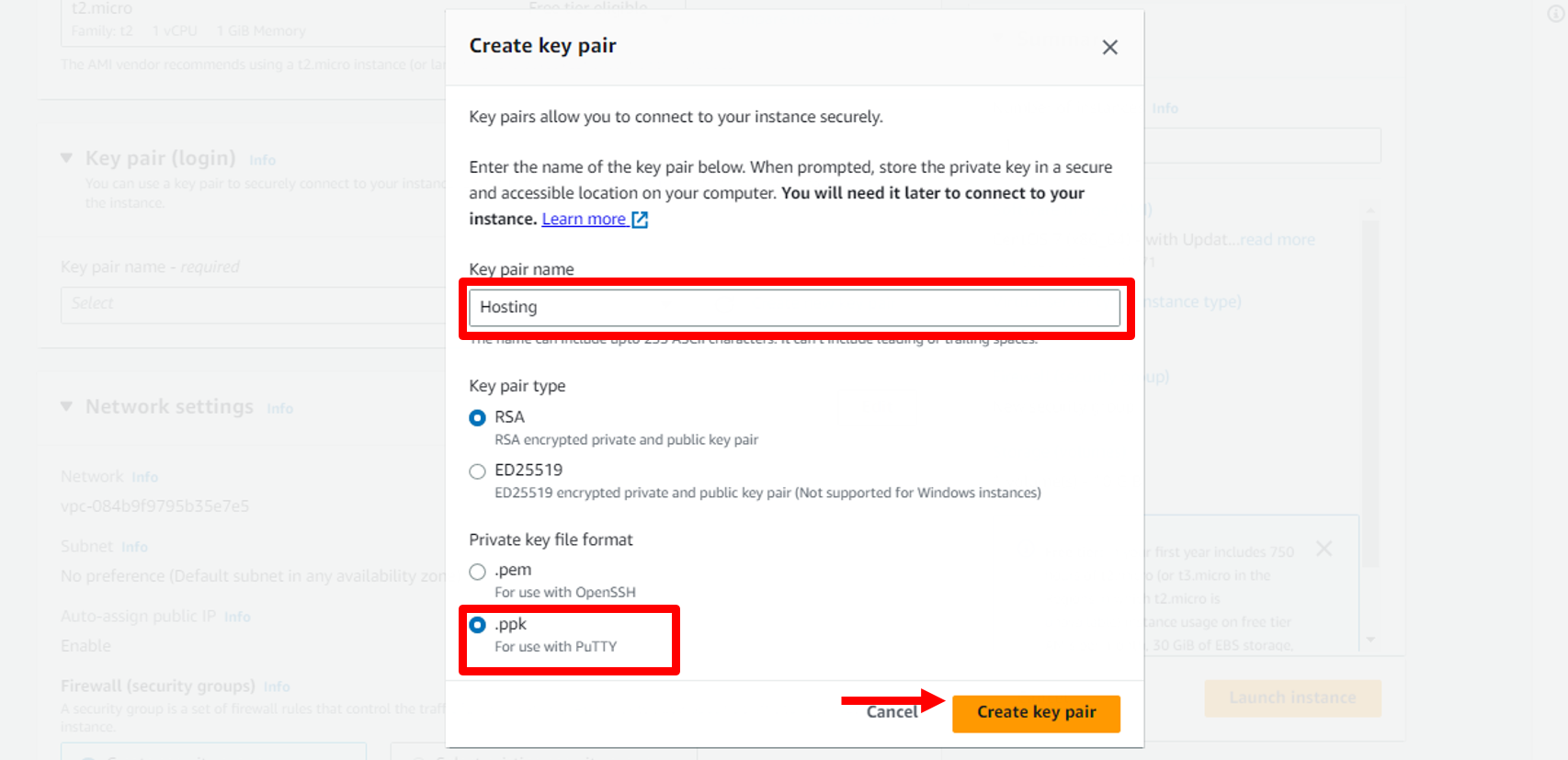Click the Key pair name text field

(794, 308)
